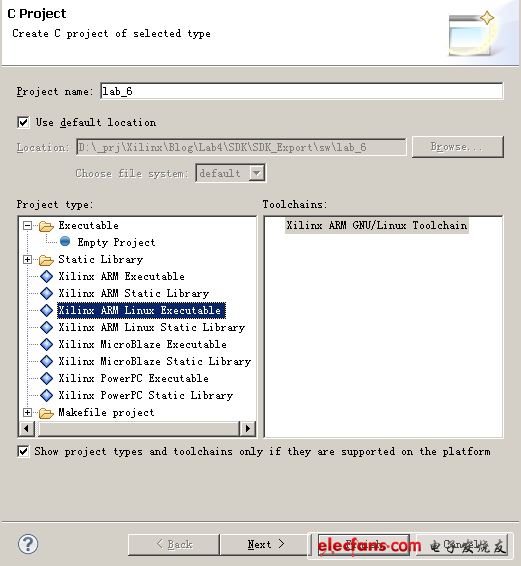Select Xilinx ARM Linux Executable project type
The image size is (521, 566).
[x=141, y=310]
